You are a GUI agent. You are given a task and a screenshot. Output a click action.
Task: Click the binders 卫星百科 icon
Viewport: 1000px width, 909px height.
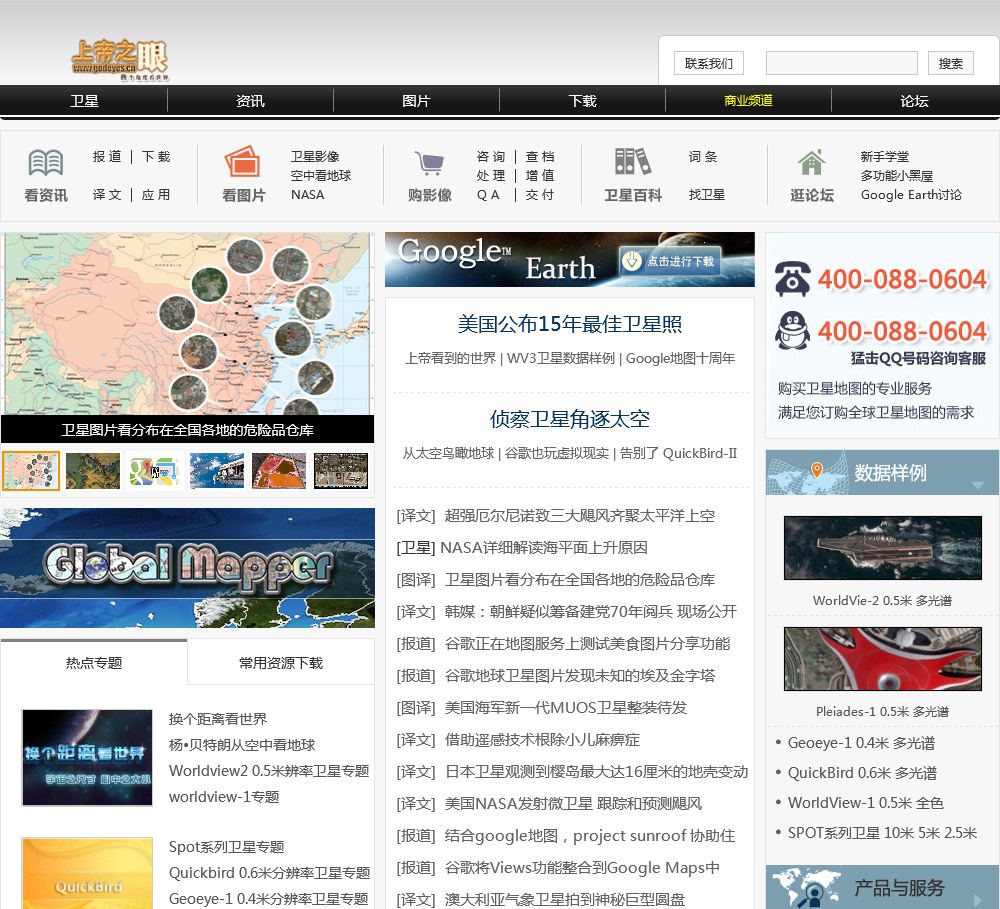pyautogui.click(x=633, y=161)
